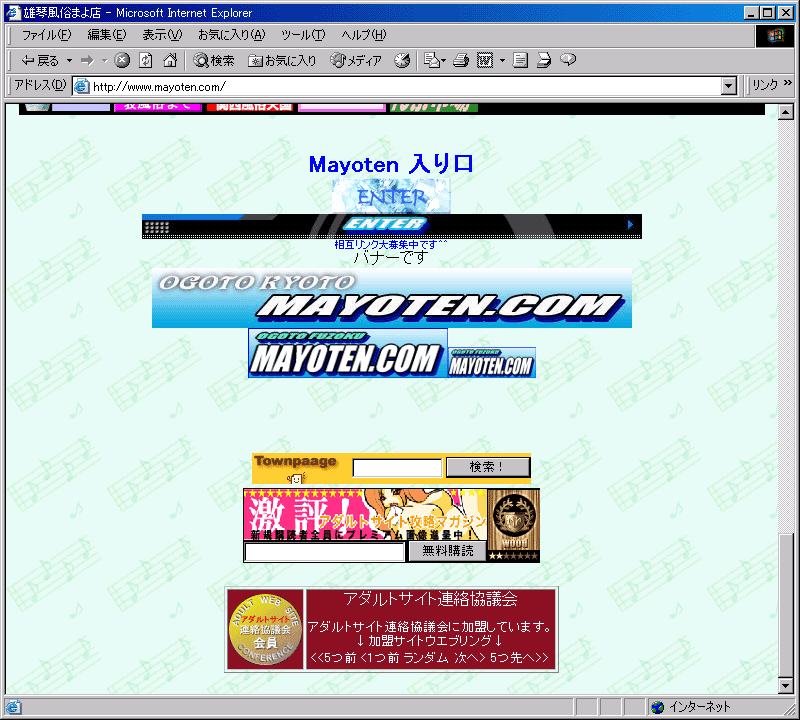Open the ヘルプ(H) menu

tap(364, 35)
